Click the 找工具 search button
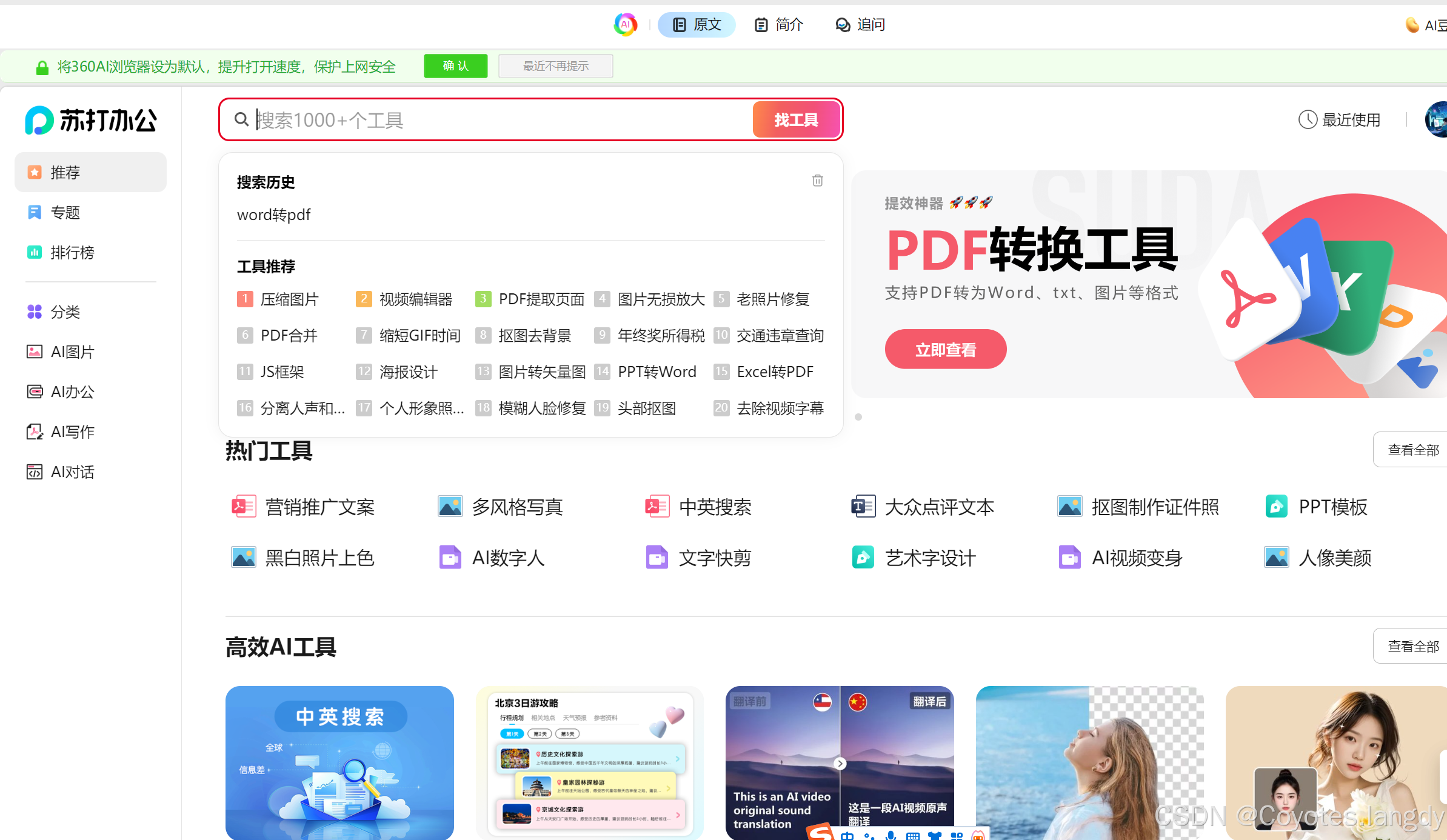 pyautogui.click(x=796, y=119)
